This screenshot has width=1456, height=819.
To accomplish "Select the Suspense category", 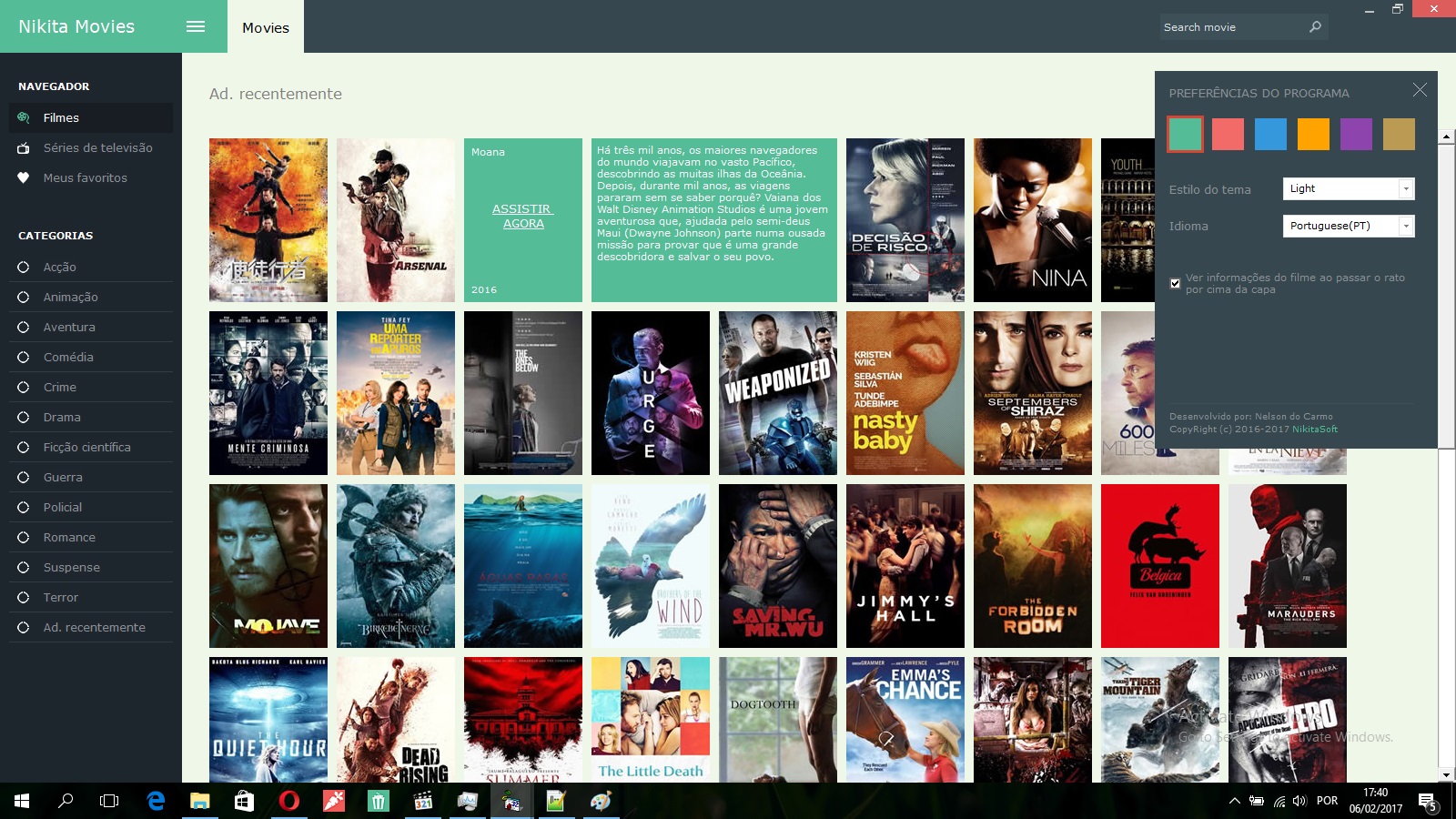I will (x=91, y=567).
